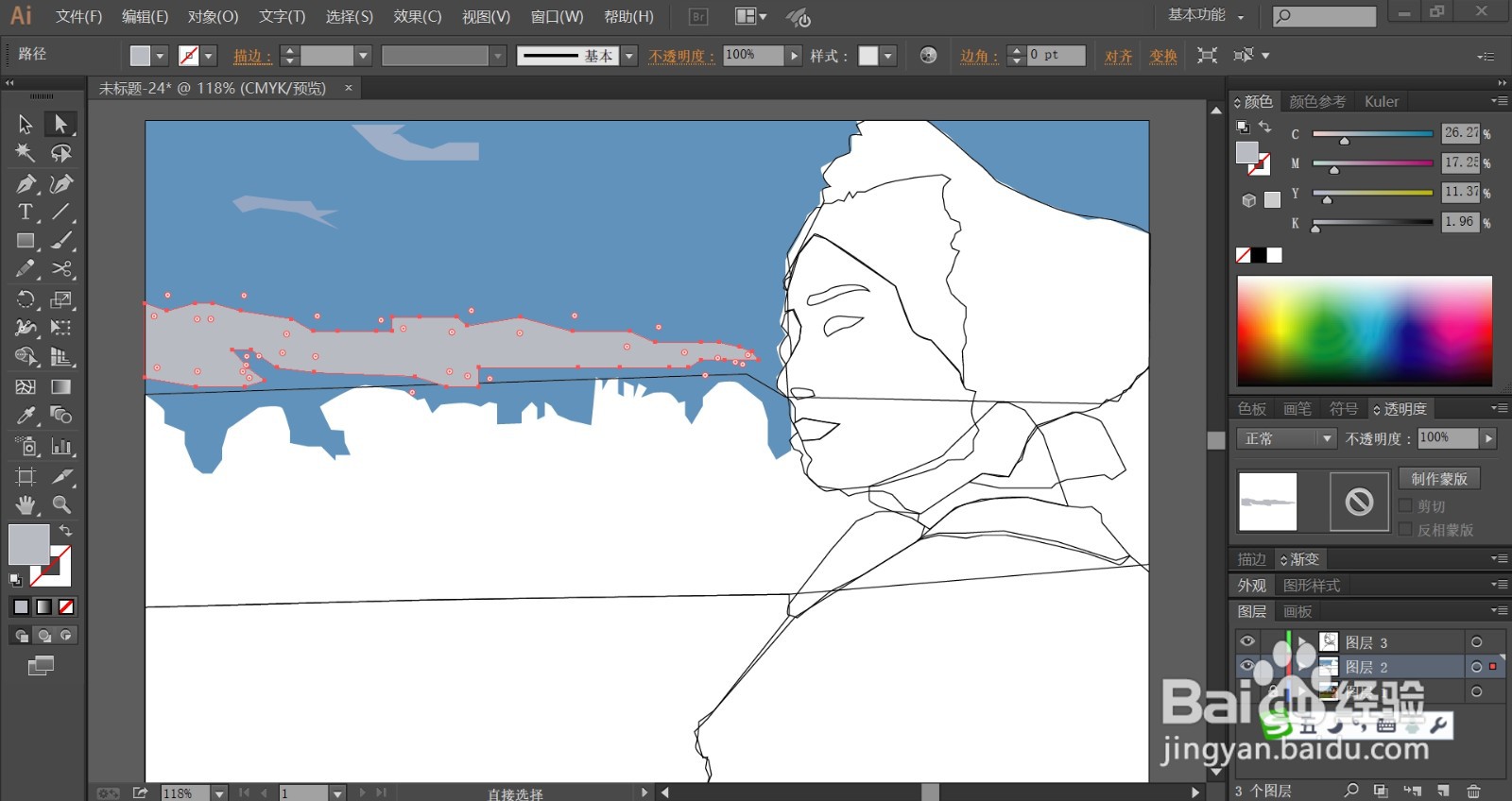
Task: Select the Line Segment tool
Action: [61, 212]
